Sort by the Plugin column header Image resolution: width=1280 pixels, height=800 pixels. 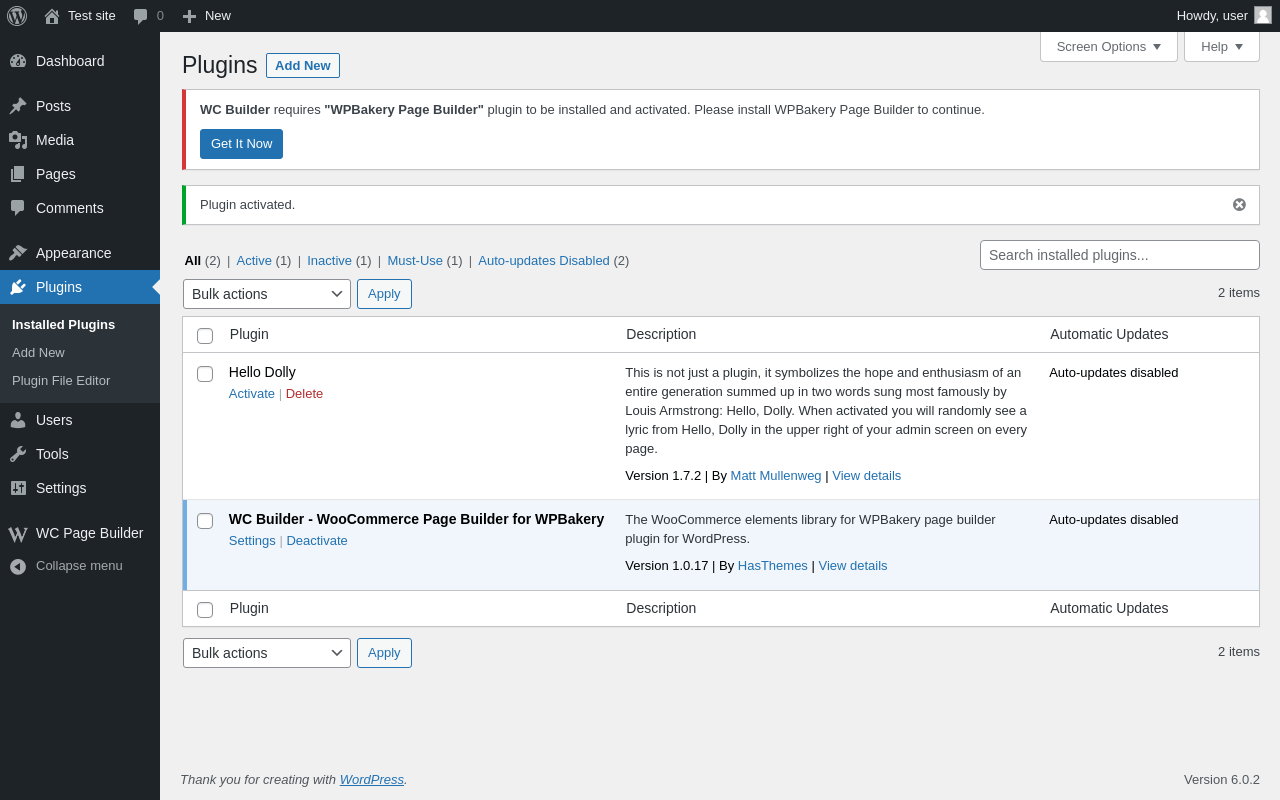[249, 334]
